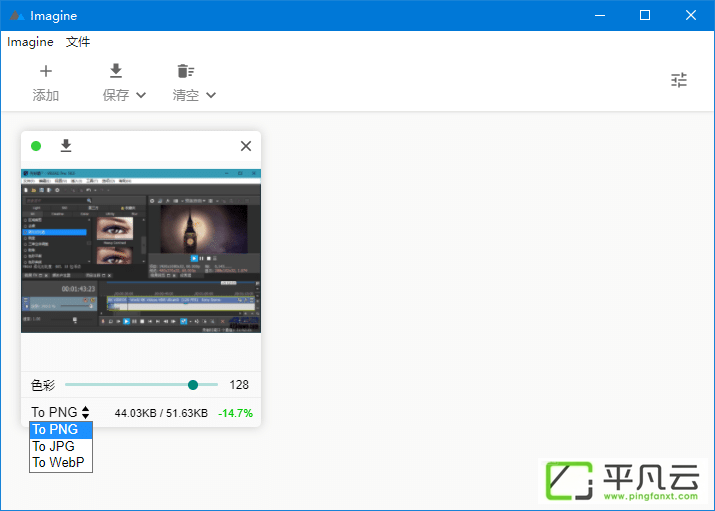
Task: Remove the image card with X
Action: click(x=246, y=146)
